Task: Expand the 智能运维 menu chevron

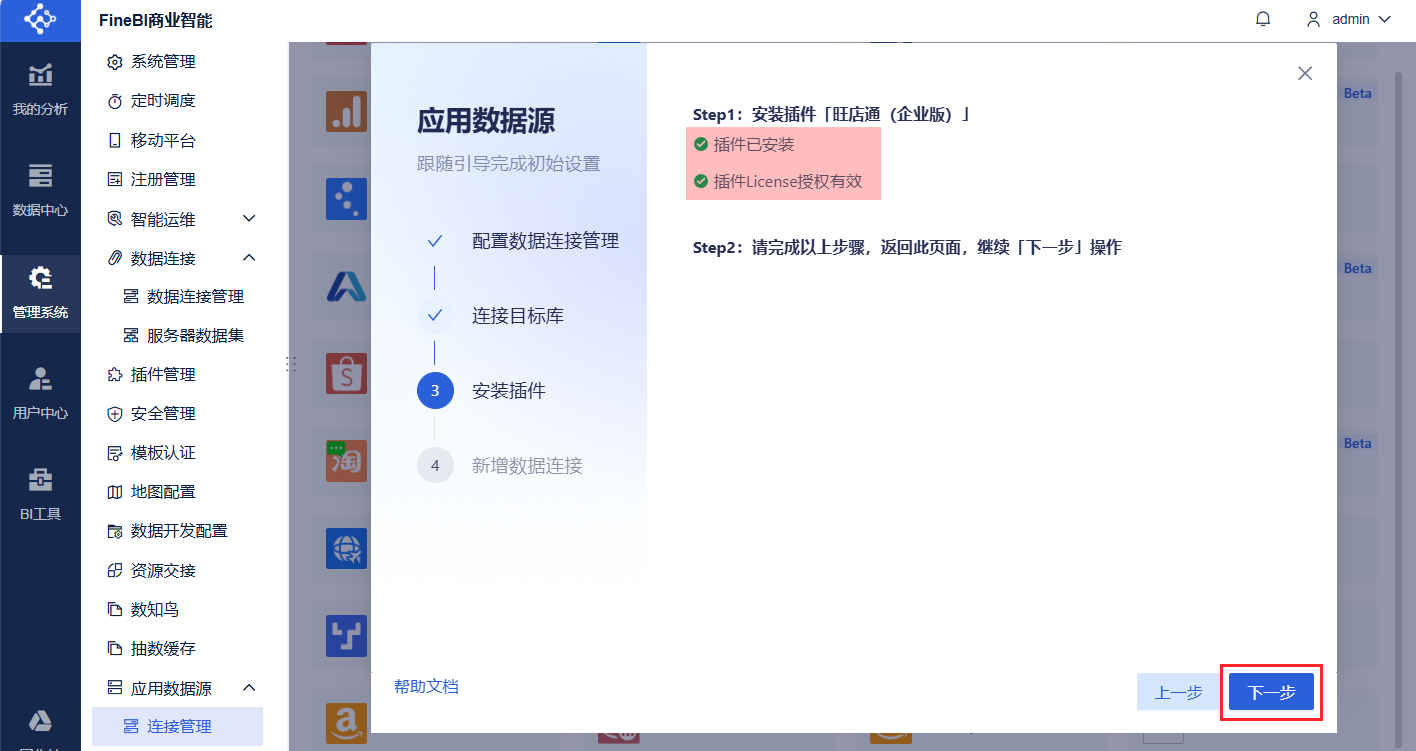Action: [250, 218]
